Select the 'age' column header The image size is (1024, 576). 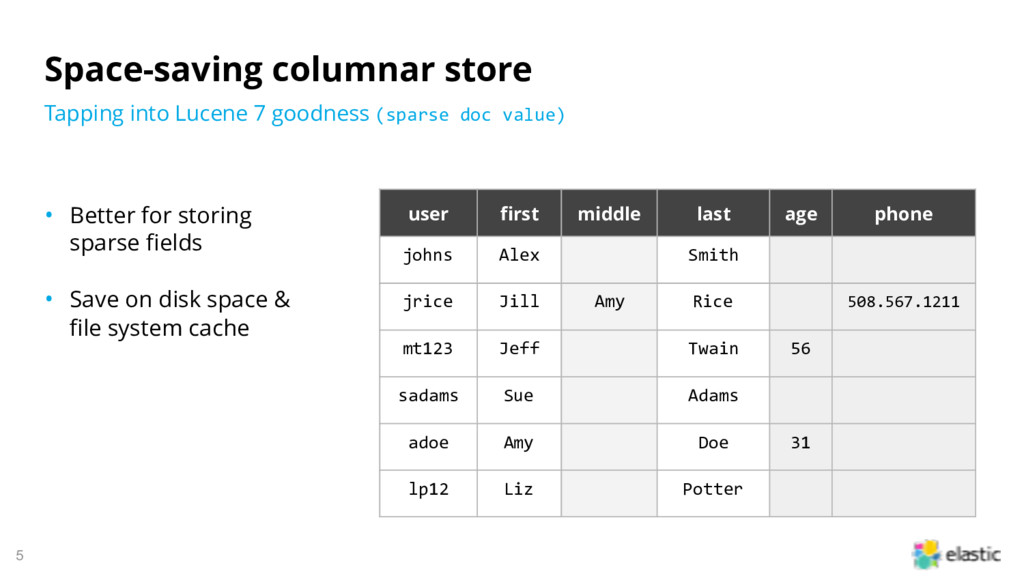[801, 214]
